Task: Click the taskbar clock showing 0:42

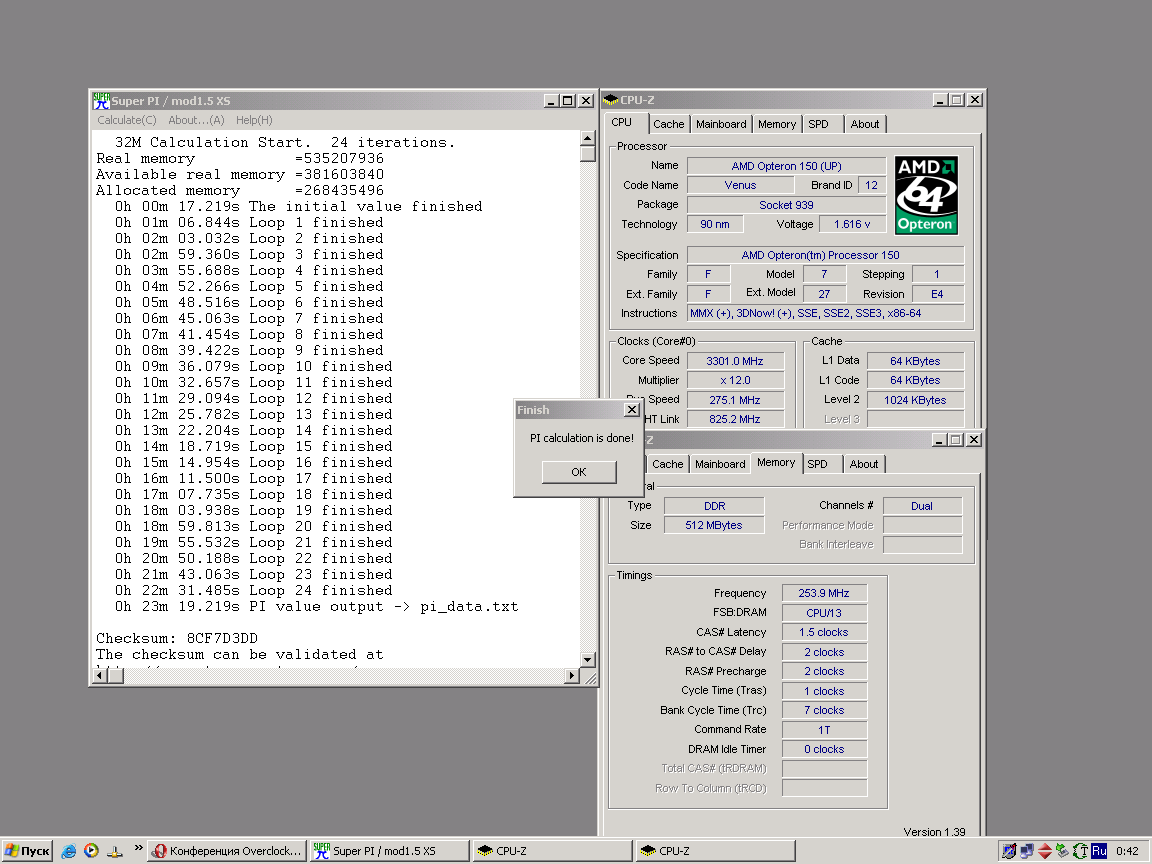Action: 1127,851
